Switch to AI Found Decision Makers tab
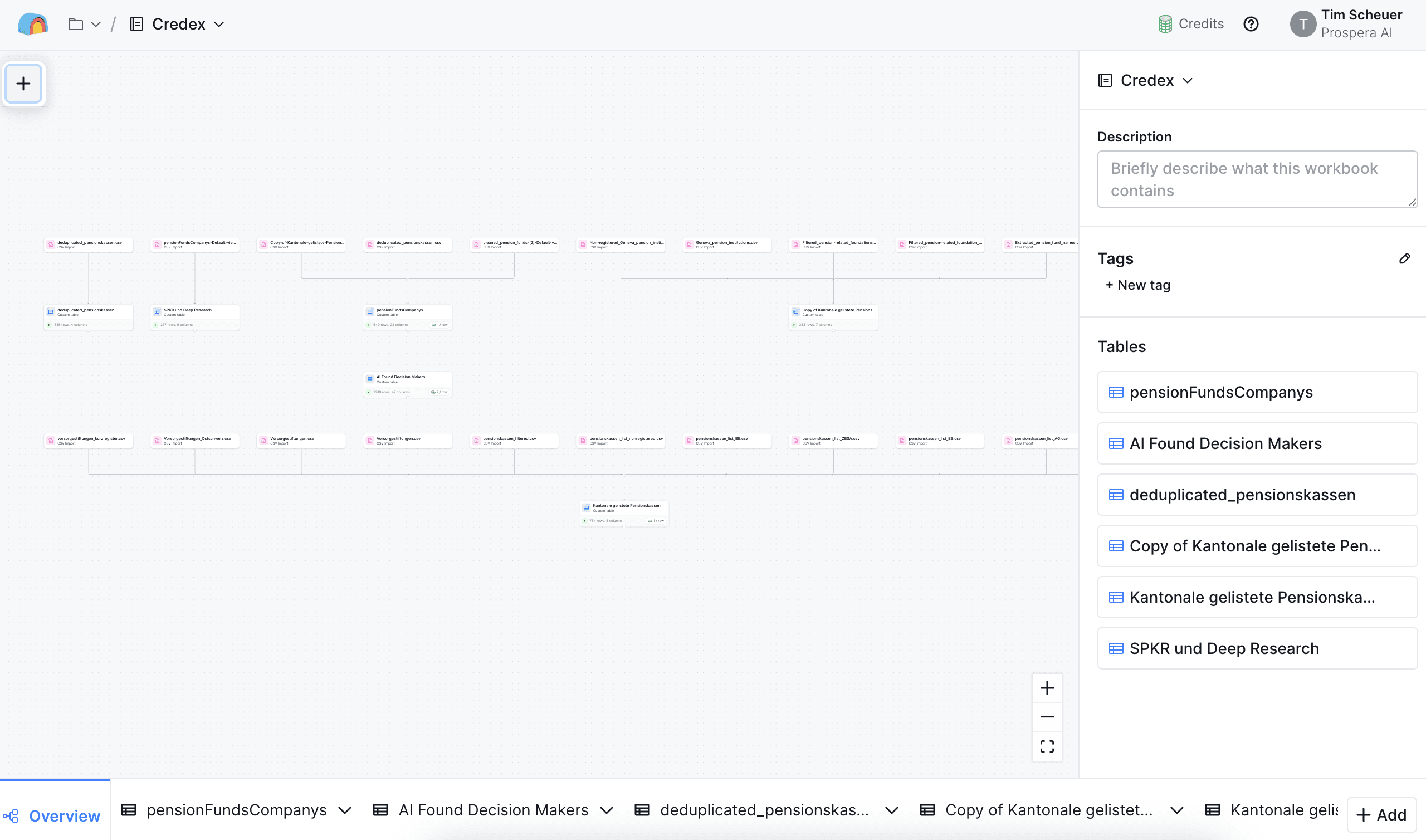 (x=492, y=810)
